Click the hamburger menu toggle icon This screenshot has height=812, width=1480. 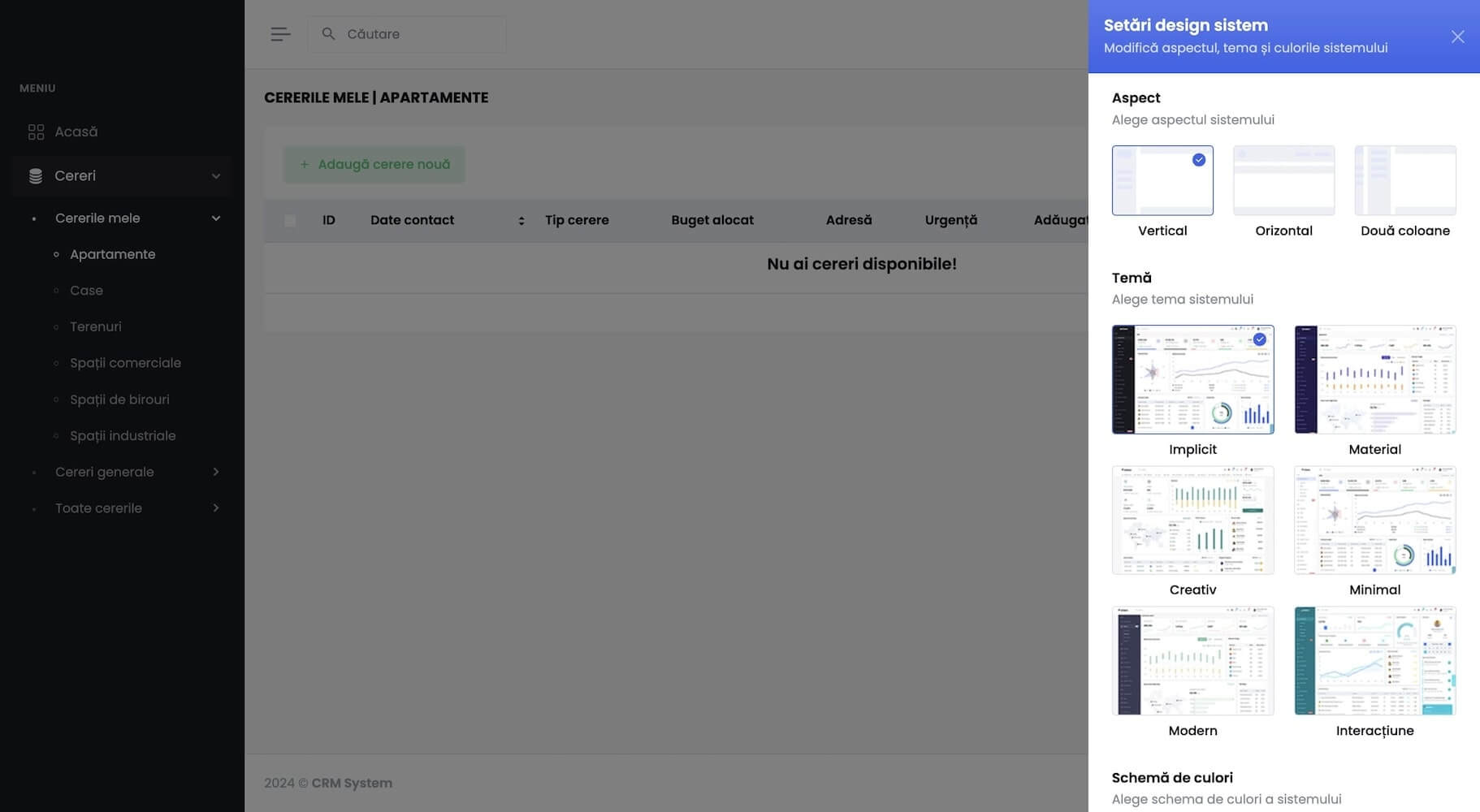tap(280, 34)
